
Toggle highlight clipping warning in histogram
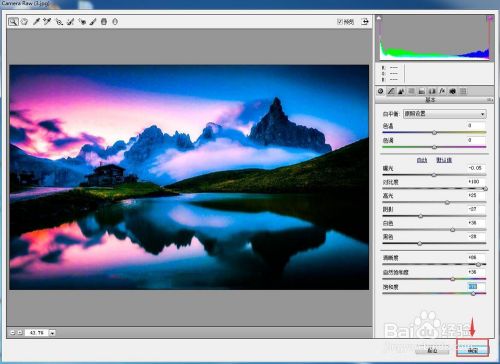pos(490,18)
